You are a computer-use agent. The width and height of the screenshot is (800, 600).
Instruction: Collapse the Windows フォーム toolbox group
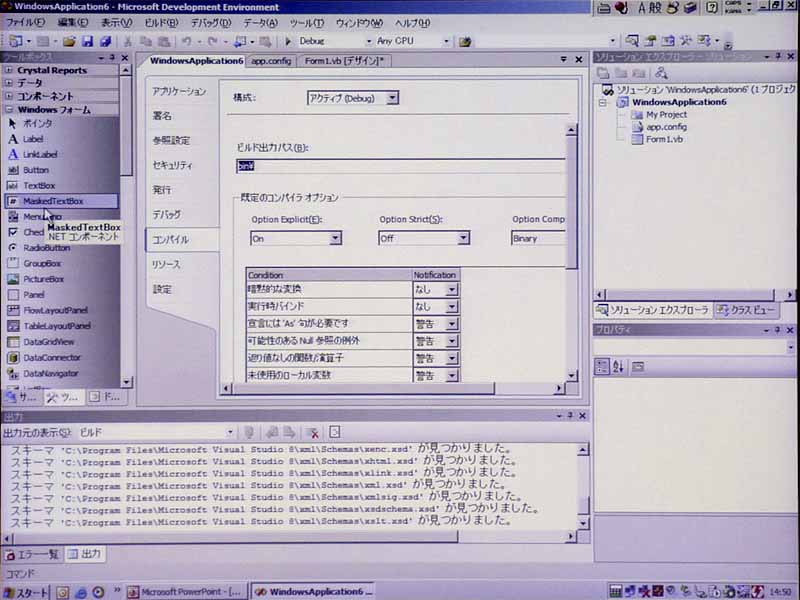tap(9, 109)
